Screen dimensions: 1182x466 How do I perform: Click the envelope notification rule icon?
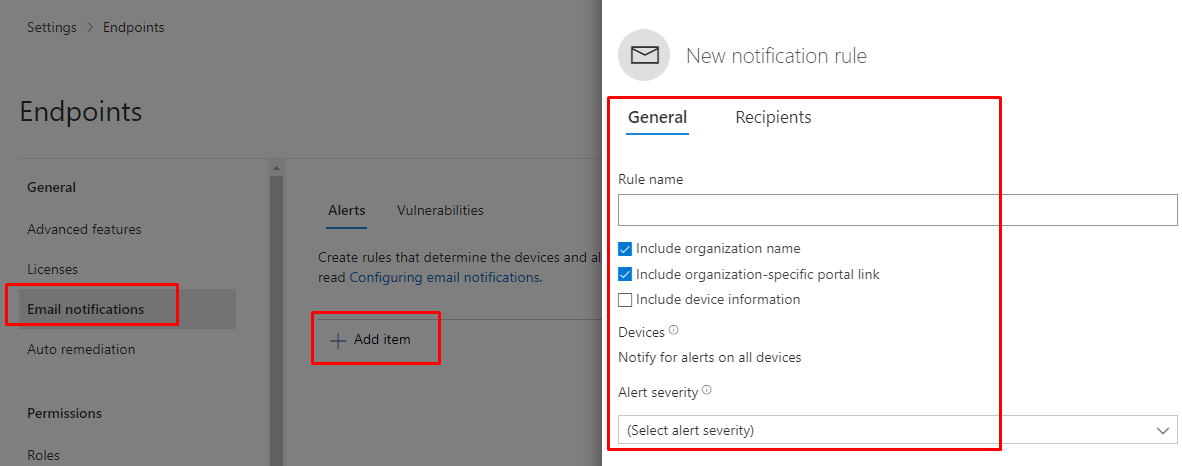click(x=644, y=56)
